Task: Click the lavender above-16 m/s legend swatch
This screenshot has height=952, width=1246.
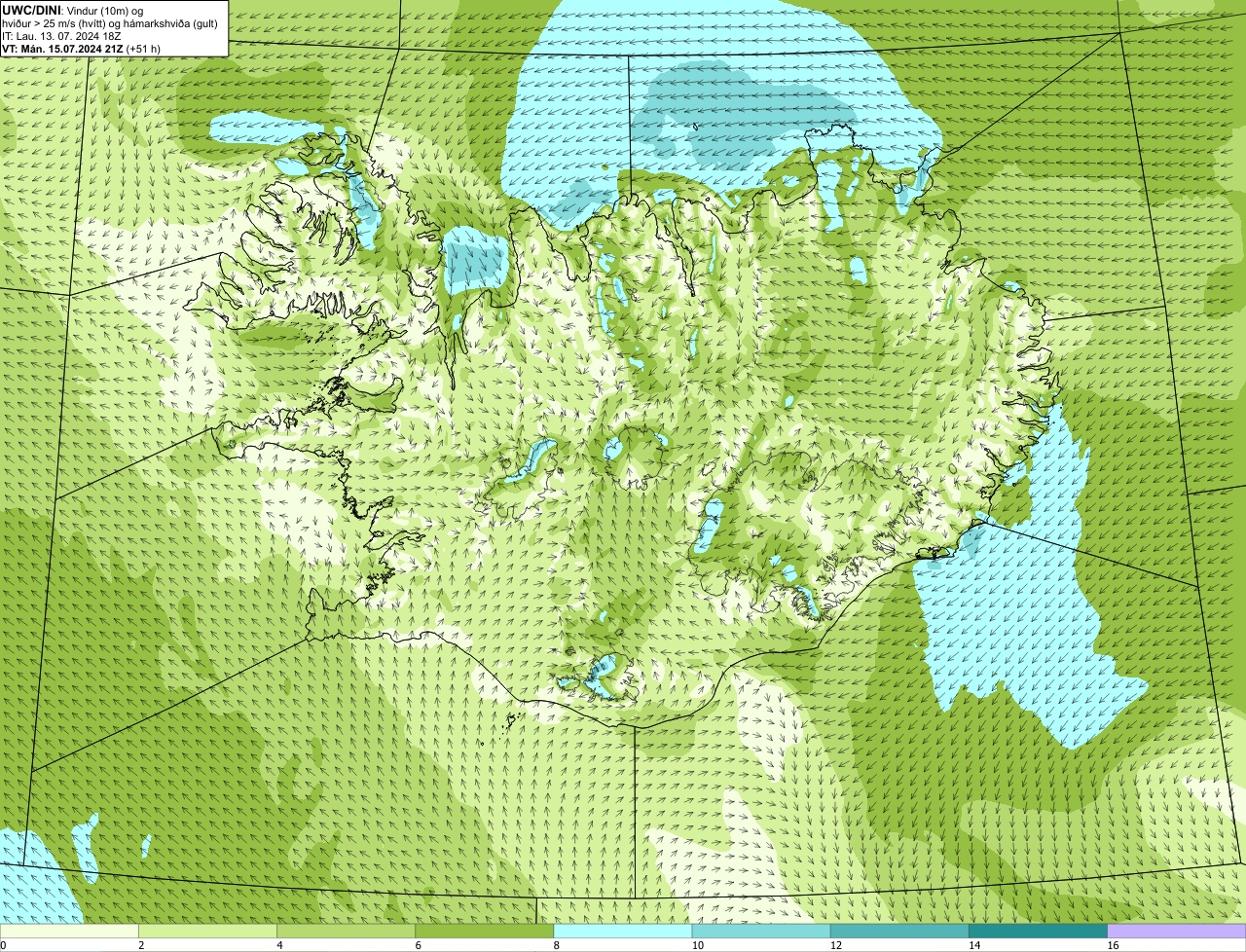Action: pos(1177,931)
